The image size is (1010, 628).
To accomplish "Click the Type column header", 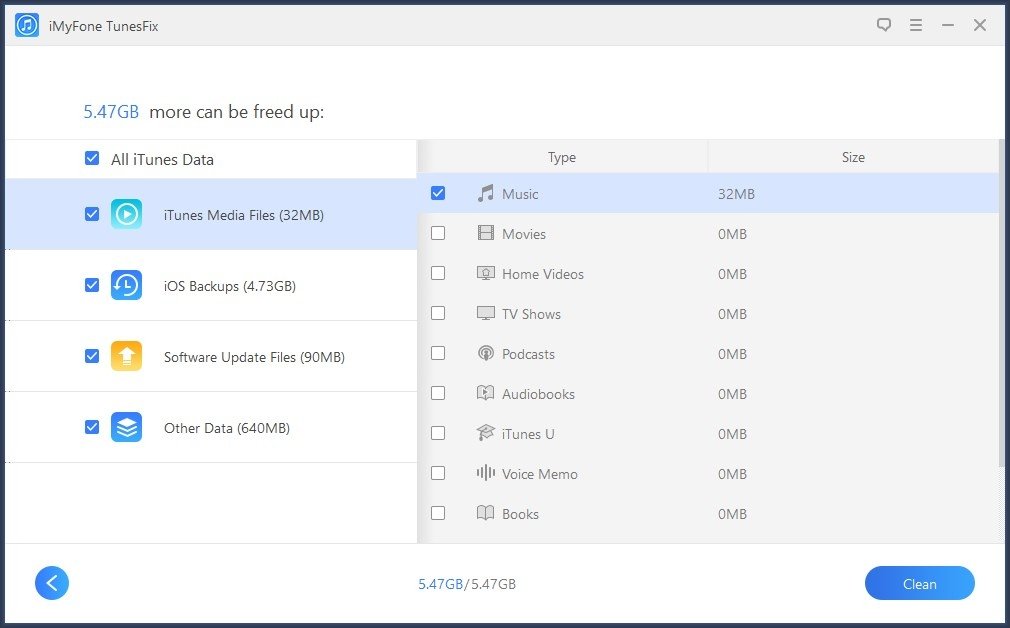I will coord(562,157).
